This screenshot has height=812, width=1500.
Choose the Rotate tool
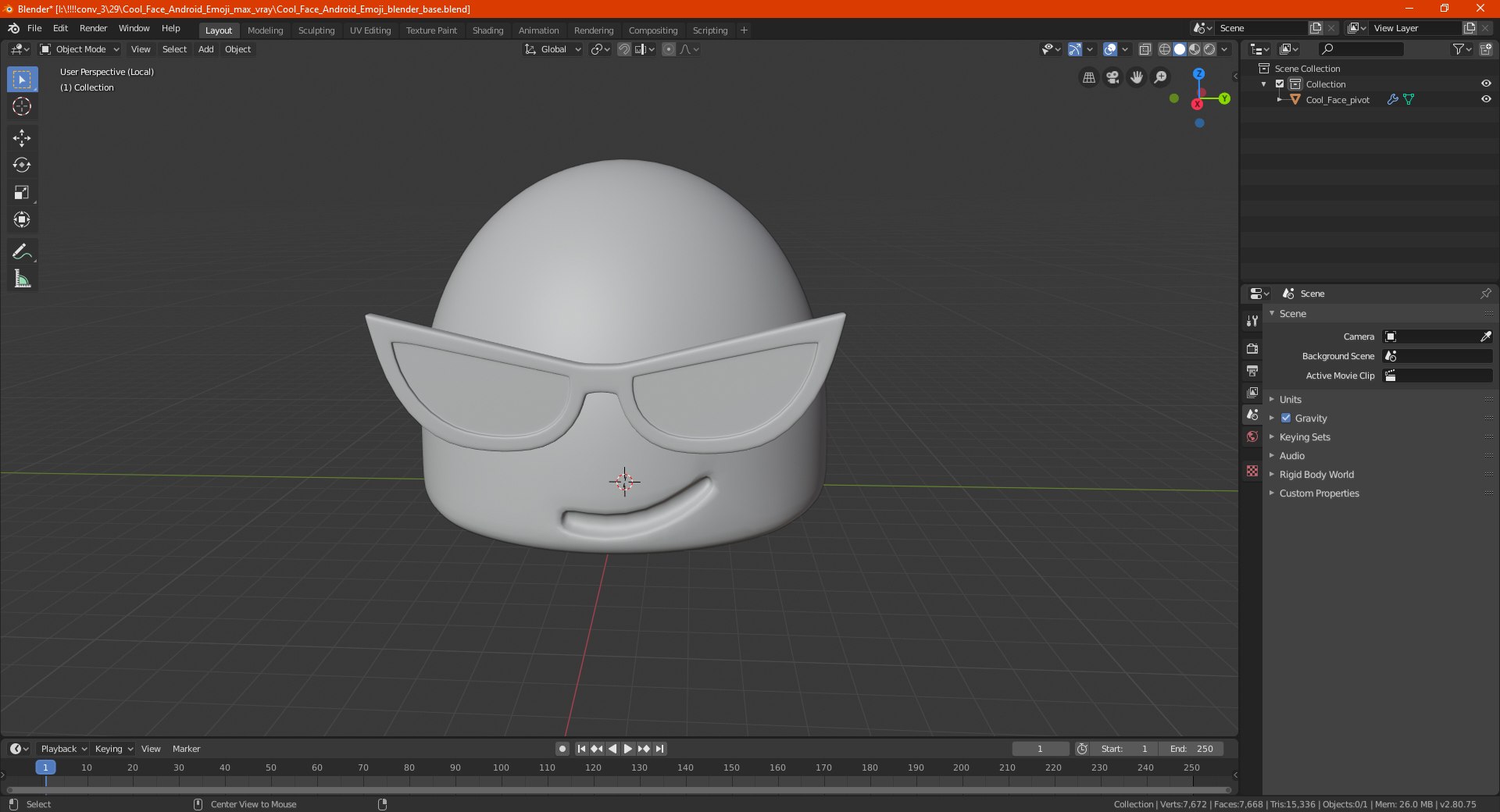click(22, 165)
